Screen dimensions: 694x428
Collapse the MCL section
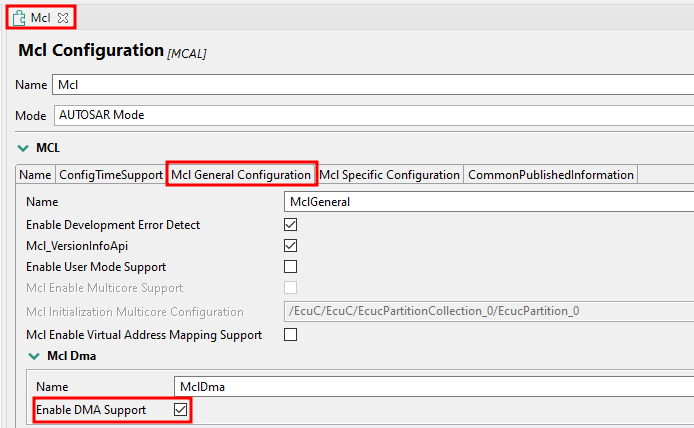point(23,148)
